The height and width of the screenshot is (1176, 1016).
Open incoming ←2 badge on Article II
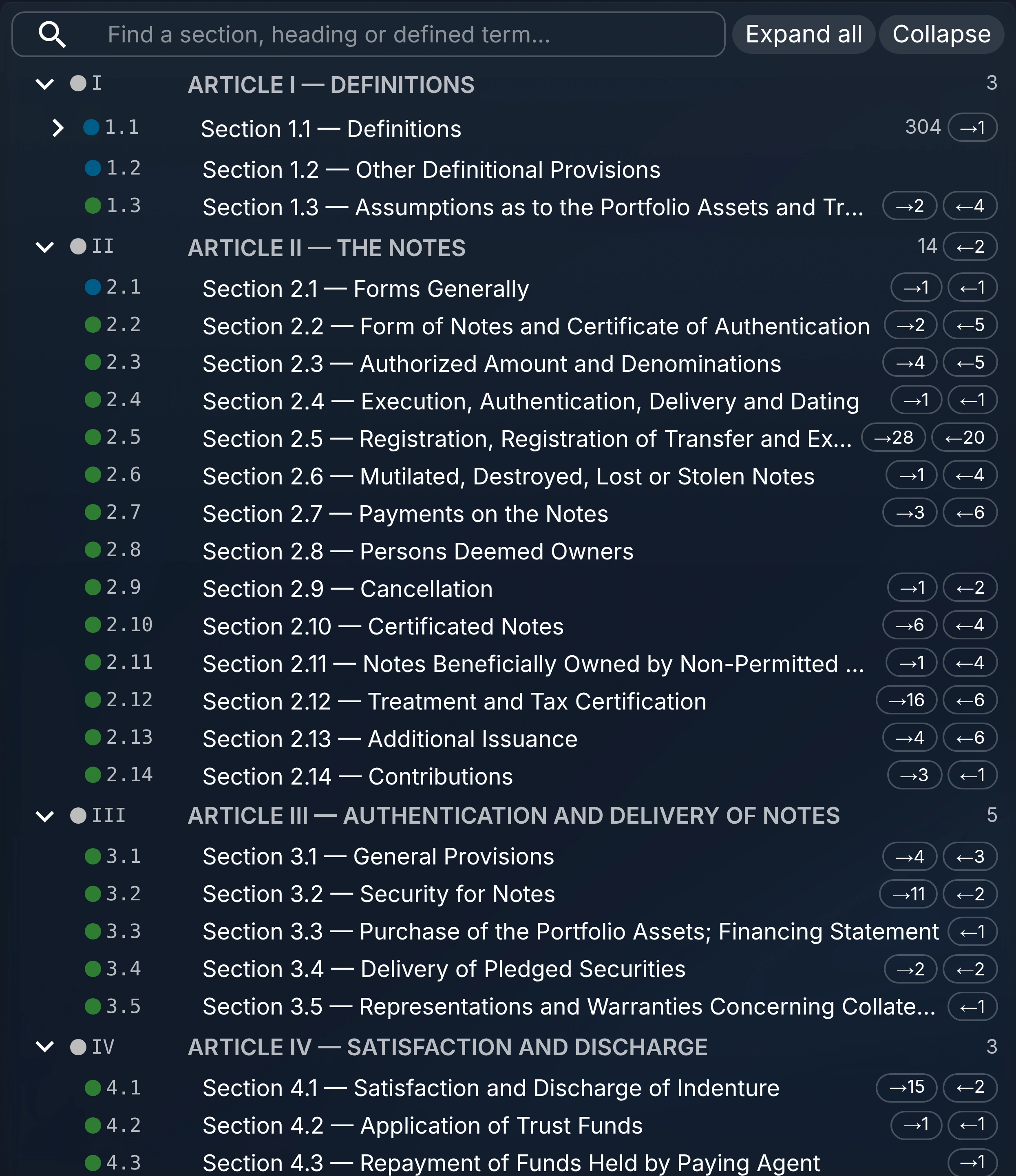(x=970, y=247)
